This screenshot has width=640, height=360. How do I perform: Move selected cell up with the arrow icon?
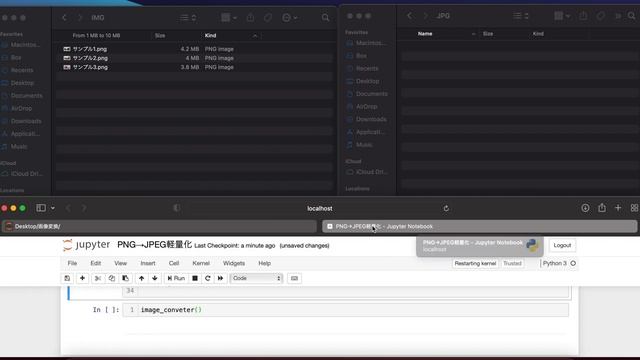click(x=142, y=278)
